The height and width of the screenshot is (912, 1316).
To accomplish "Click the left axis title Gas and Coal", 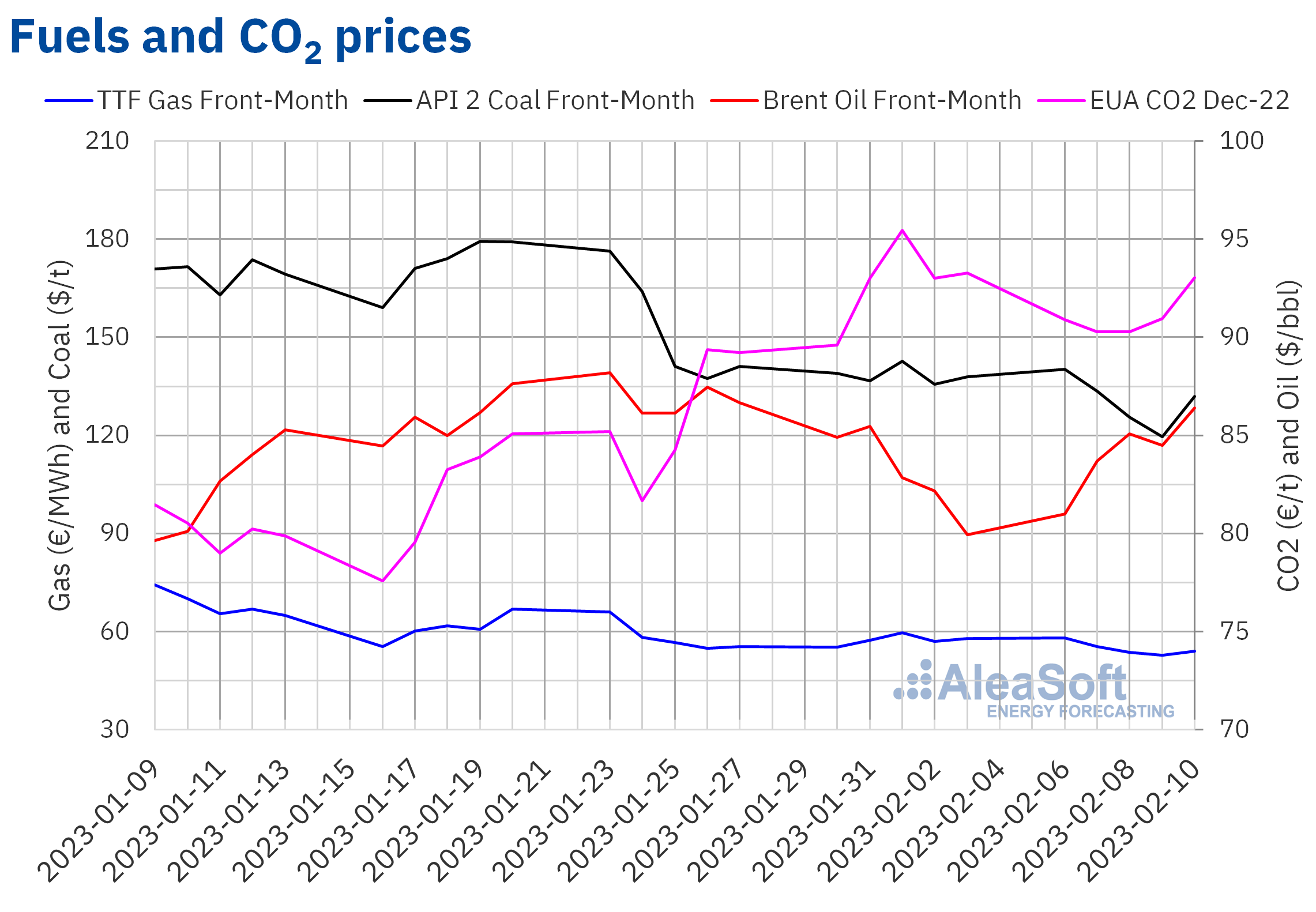I will tap(59, 435).
